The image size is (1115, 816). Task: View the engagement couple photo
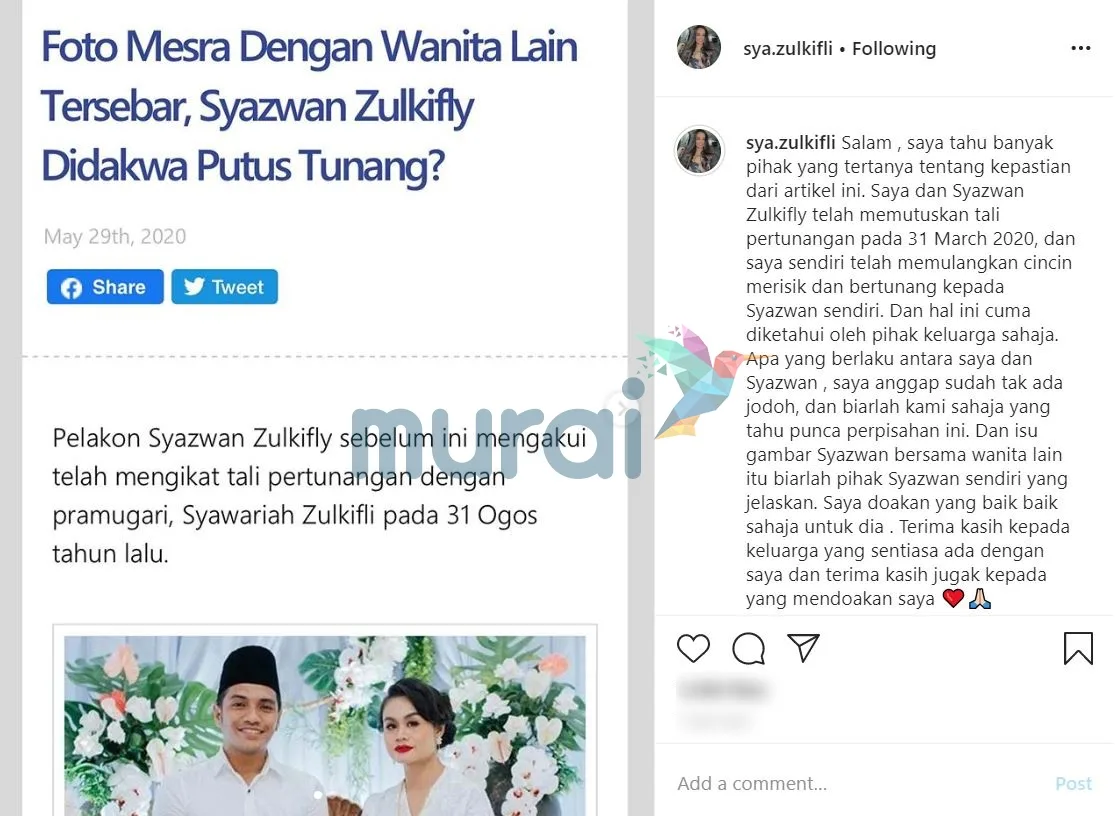point(325,725)
